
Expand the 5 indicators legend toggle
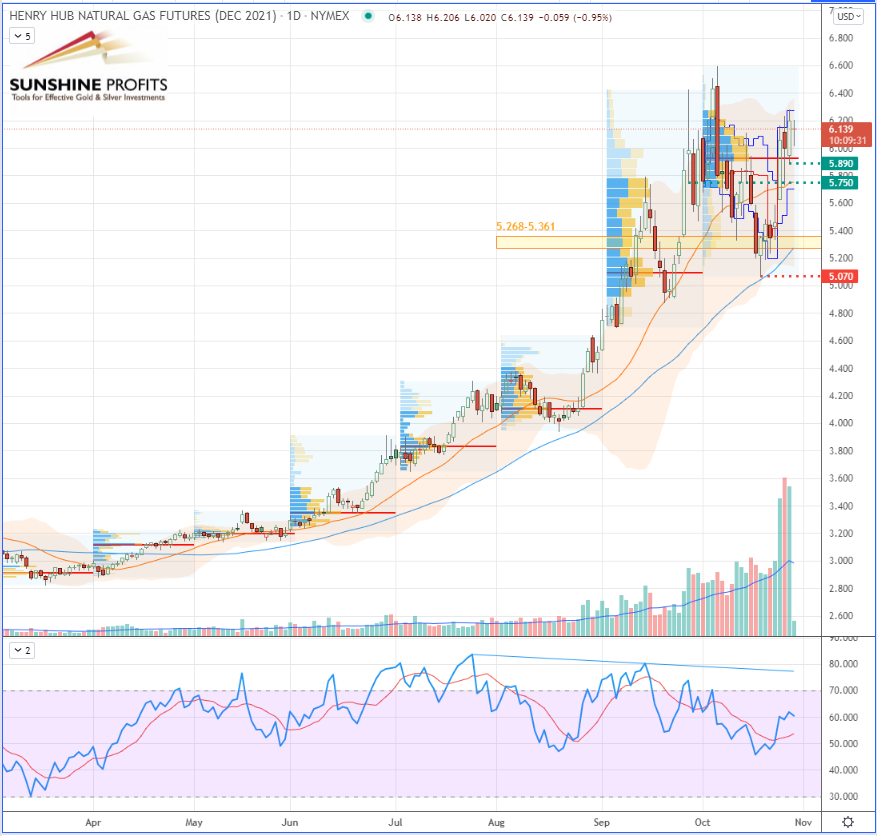[22, 36]
